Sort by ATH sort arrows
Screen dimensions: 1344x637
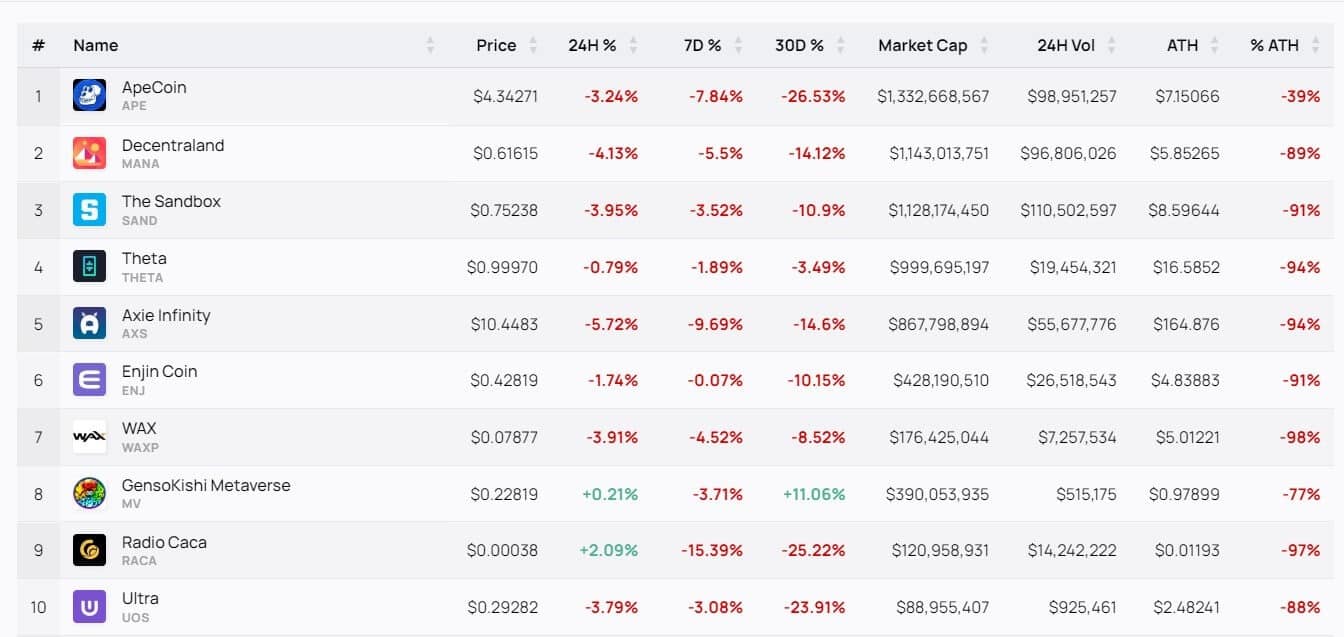[x=1215, y=45]
